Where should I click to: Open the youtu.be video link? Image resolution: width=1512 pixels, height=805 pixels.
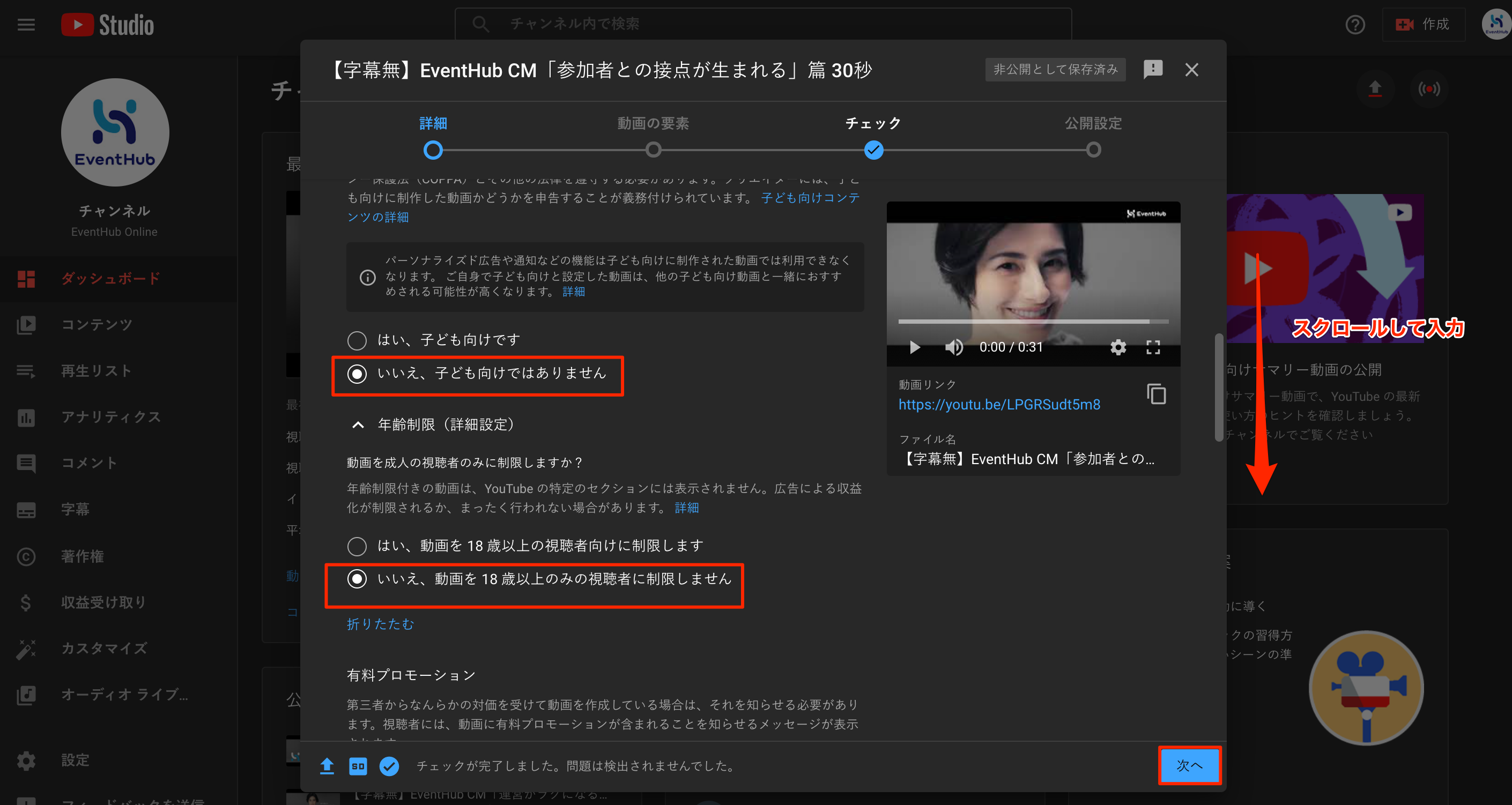[x=999, y=404]
